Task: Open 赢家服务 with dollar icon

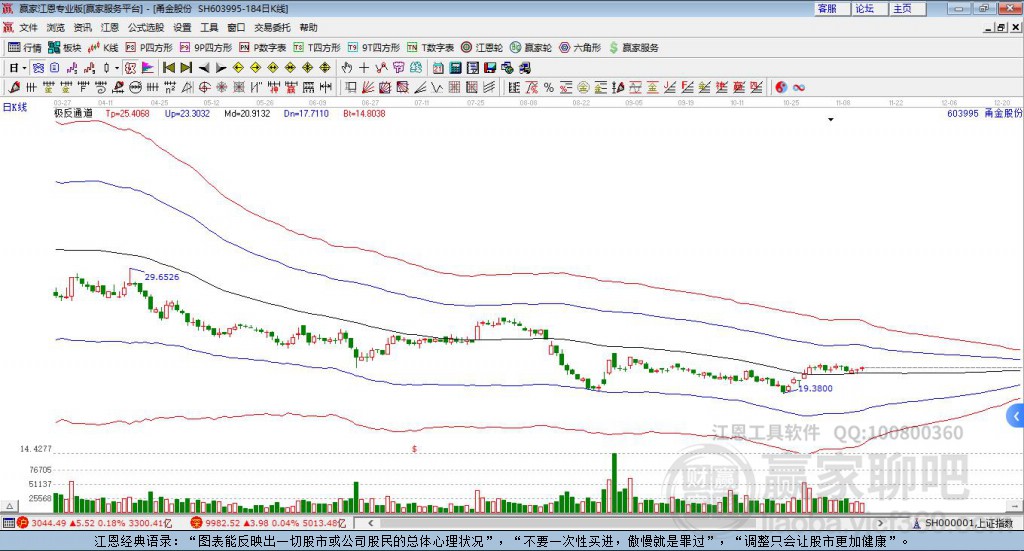Action: point(633,48)
